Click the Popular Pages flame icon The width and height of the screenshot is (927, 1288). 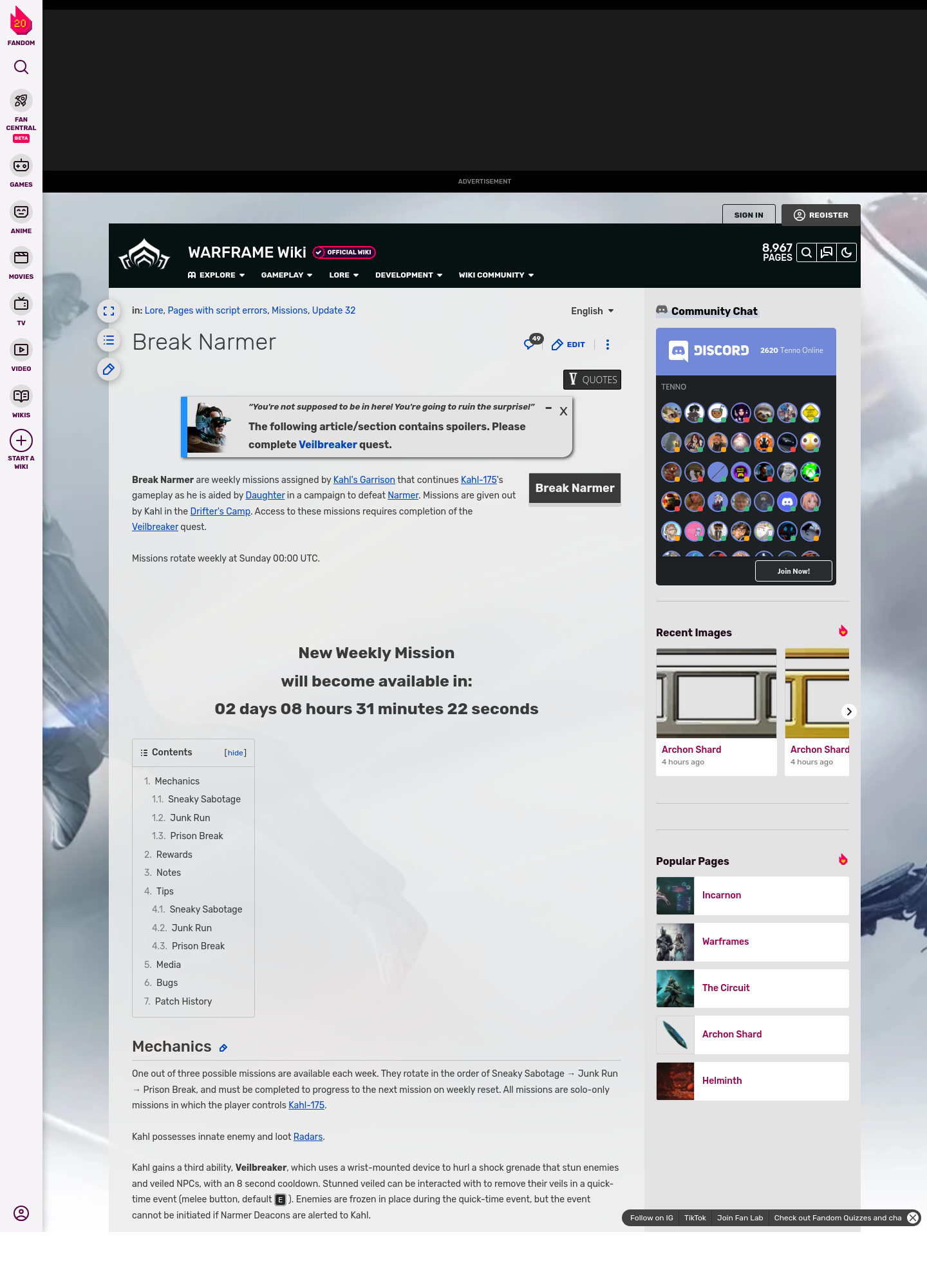(843, 860)
